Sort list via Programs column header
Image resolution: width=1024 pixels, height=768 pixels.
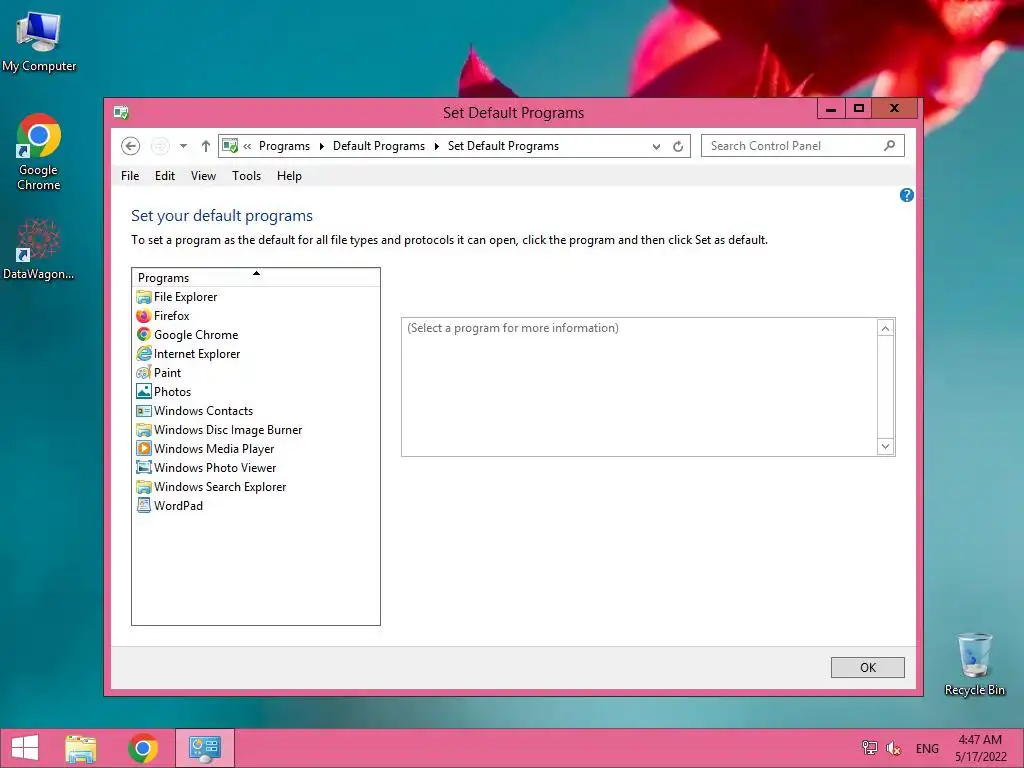click(x=256, y=278)
